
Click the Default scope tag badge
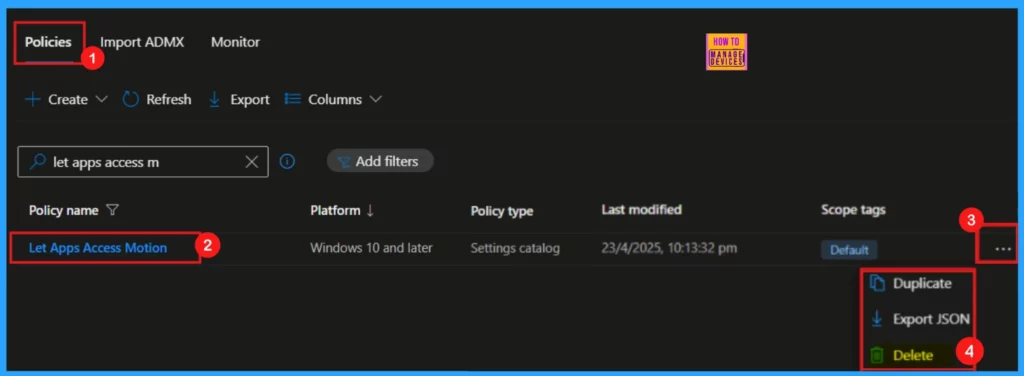(x=849, y=249)
